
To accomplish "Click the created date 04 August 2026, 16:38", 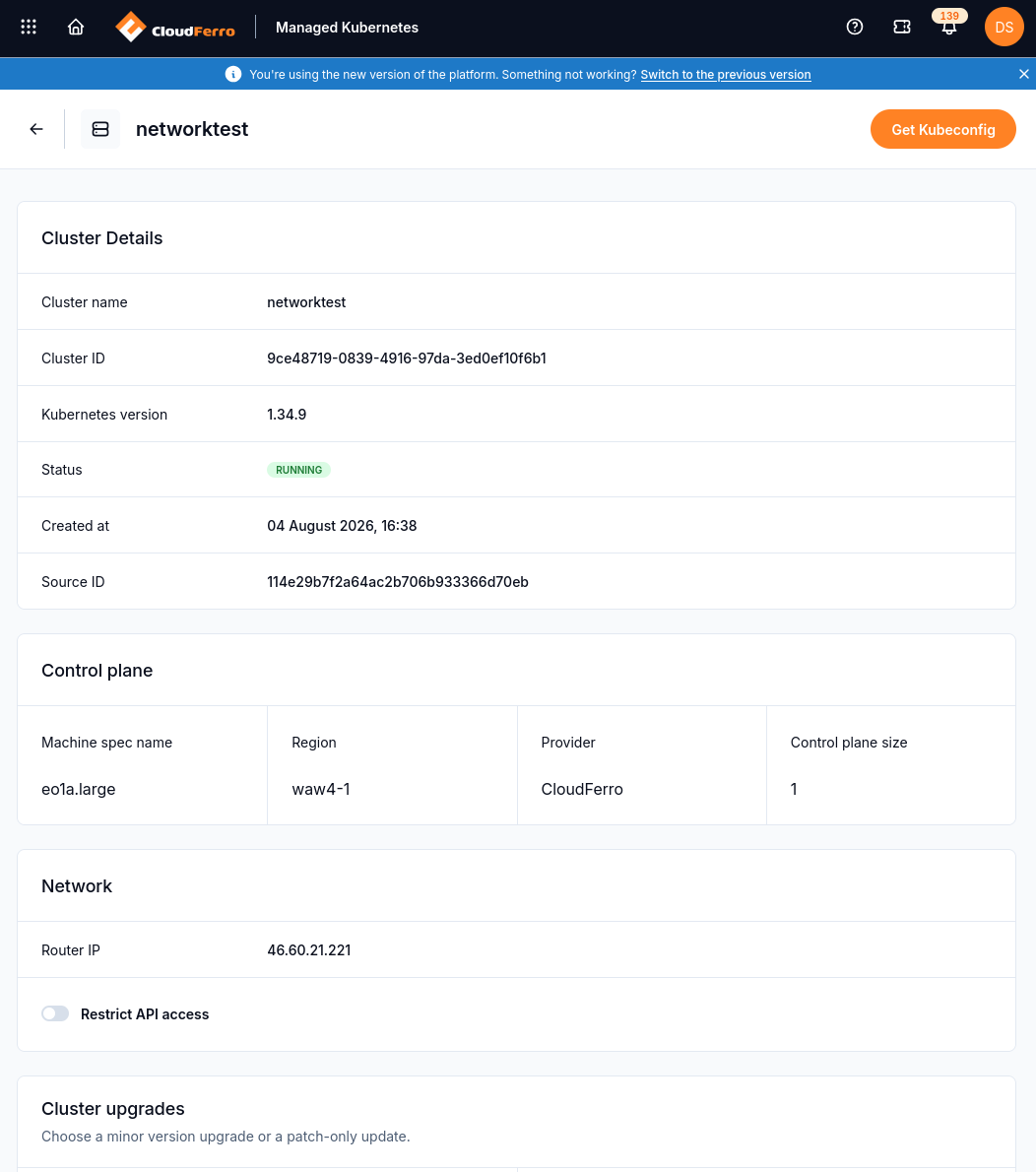I will pos(342,526).
